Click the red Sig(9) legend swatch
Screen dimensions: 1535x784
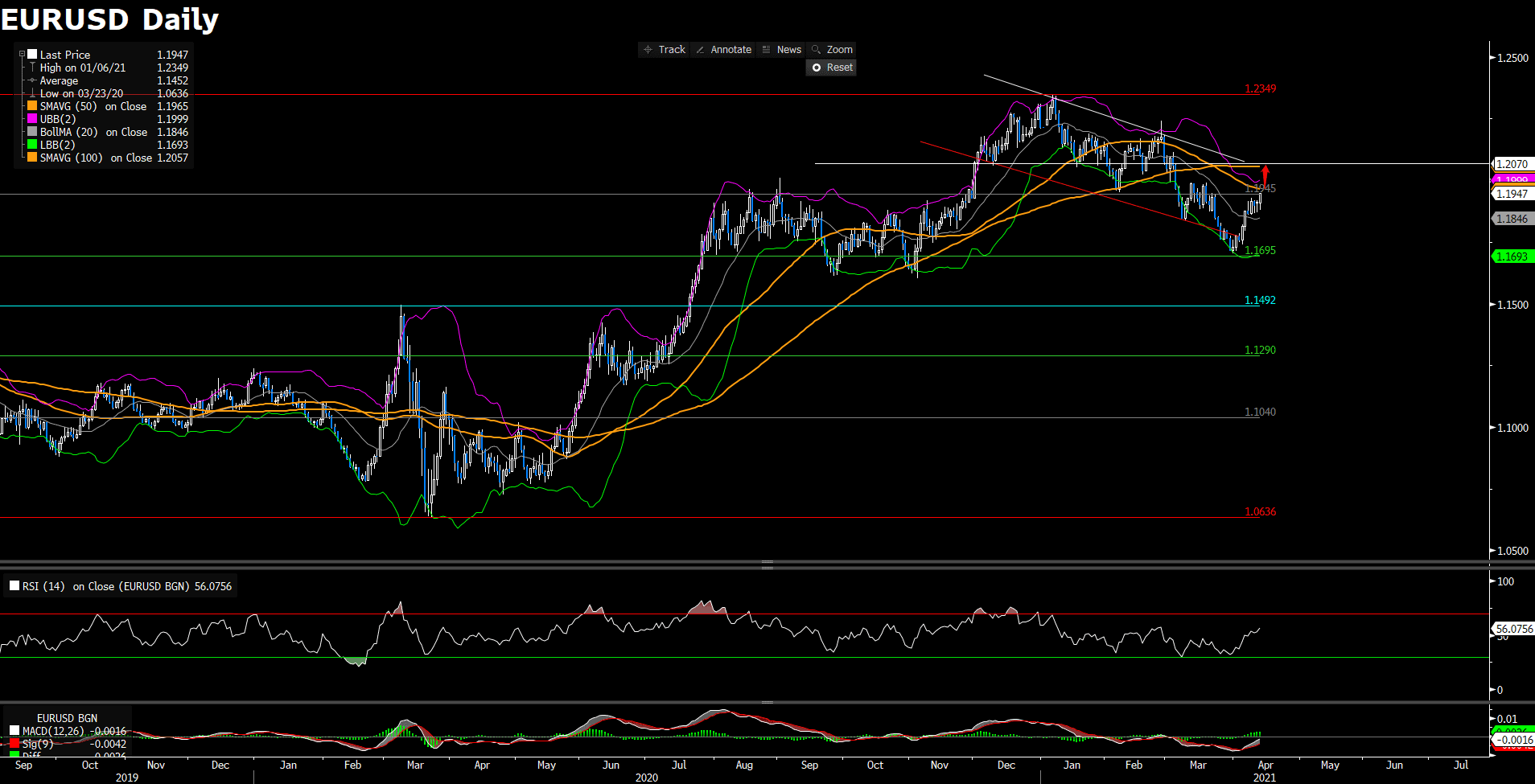point(14,743)
